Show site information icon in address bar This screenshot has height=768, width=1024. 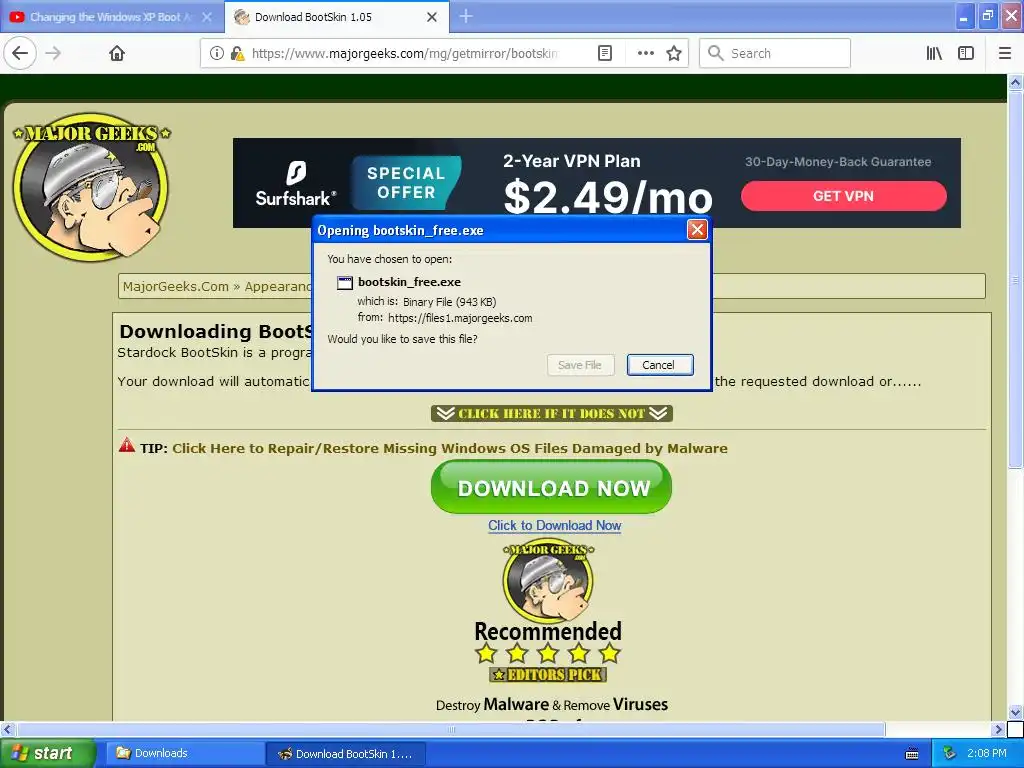[217, 54]
